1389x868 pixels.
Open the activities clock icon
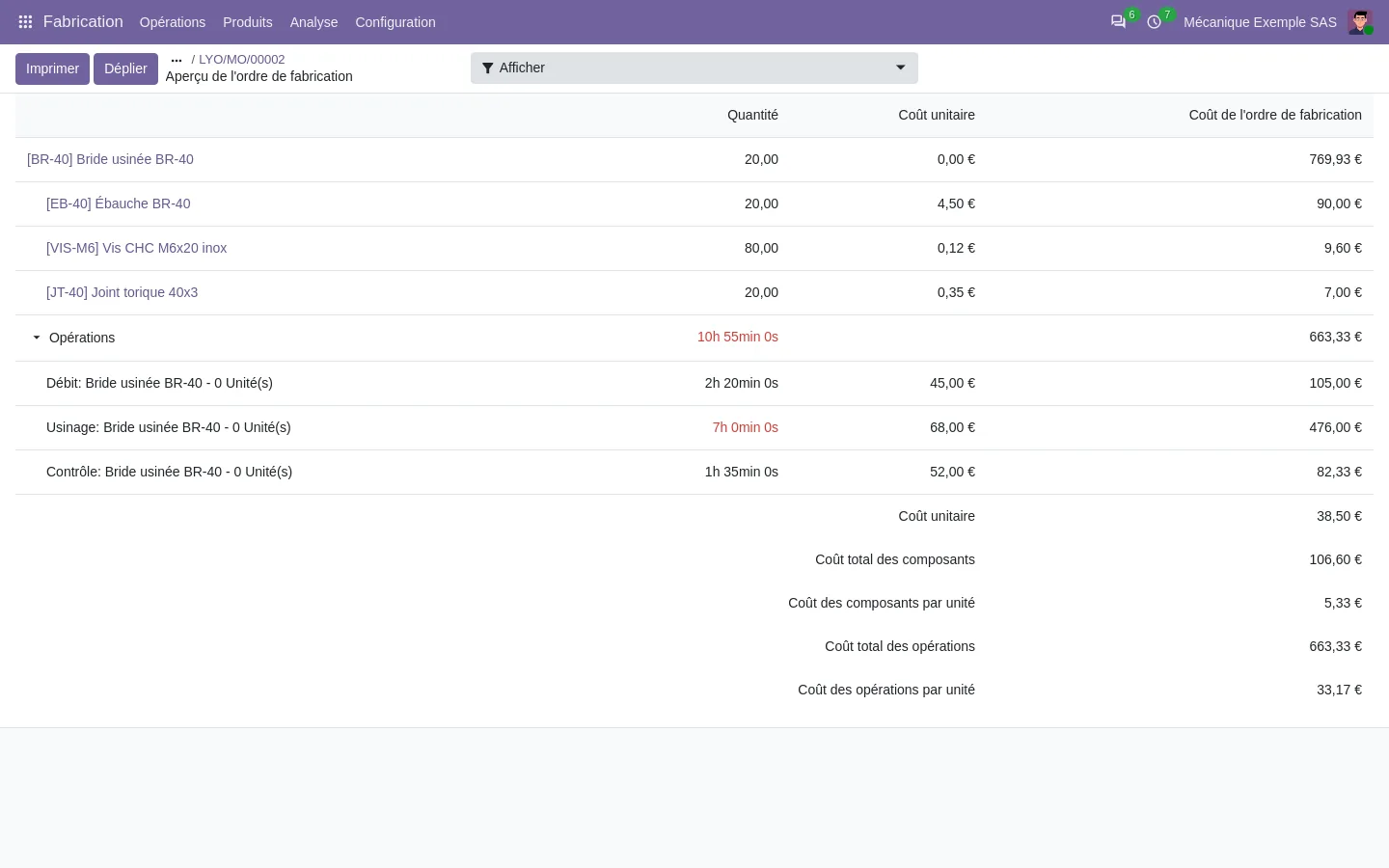click(x=1154, y=22)
